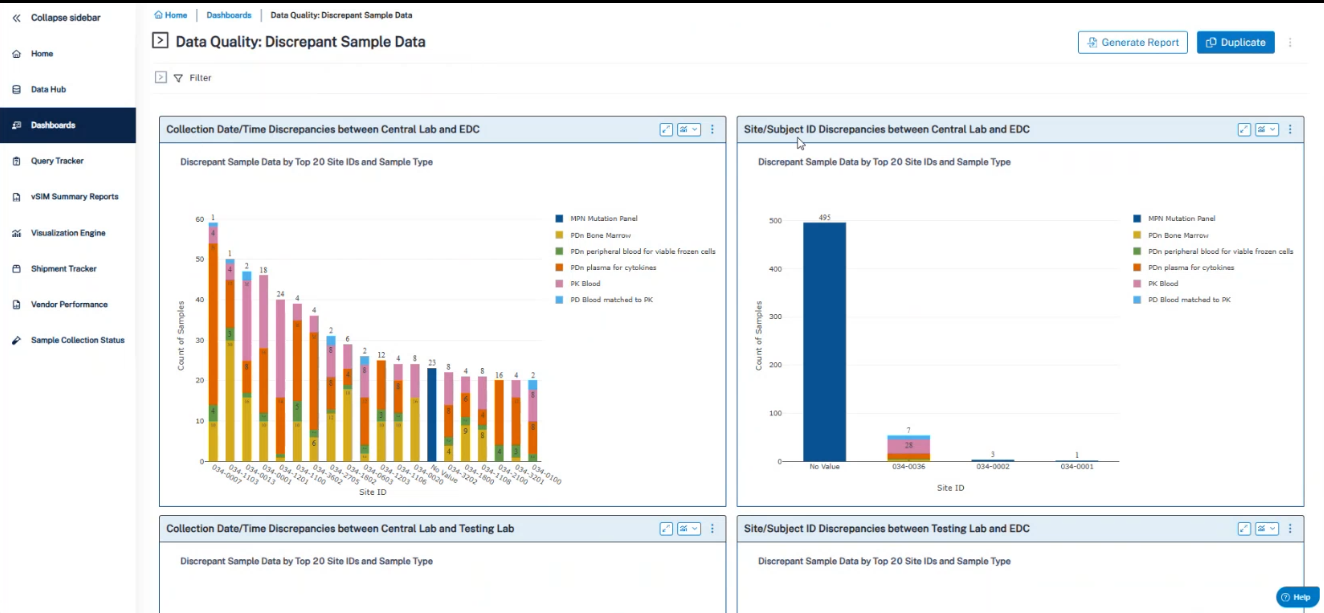
Task: Click the 034-0002 label on right chart axis
Action: [x=992, y=467]
